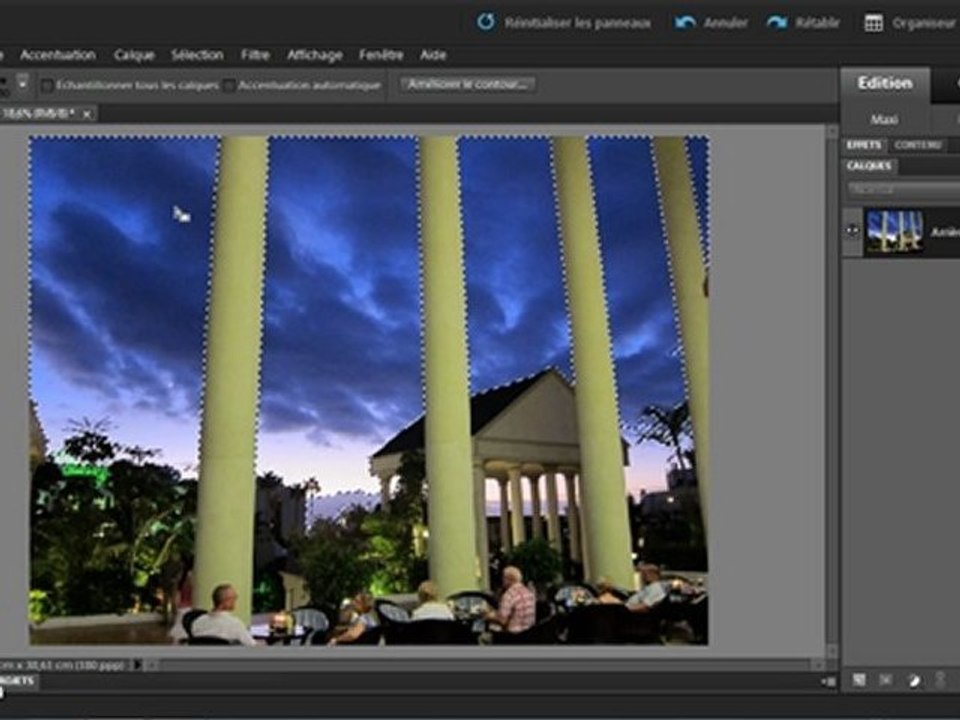Open the Fenêtre menu
This screenshot has width=960, height=720.
(x=381, y=55)
